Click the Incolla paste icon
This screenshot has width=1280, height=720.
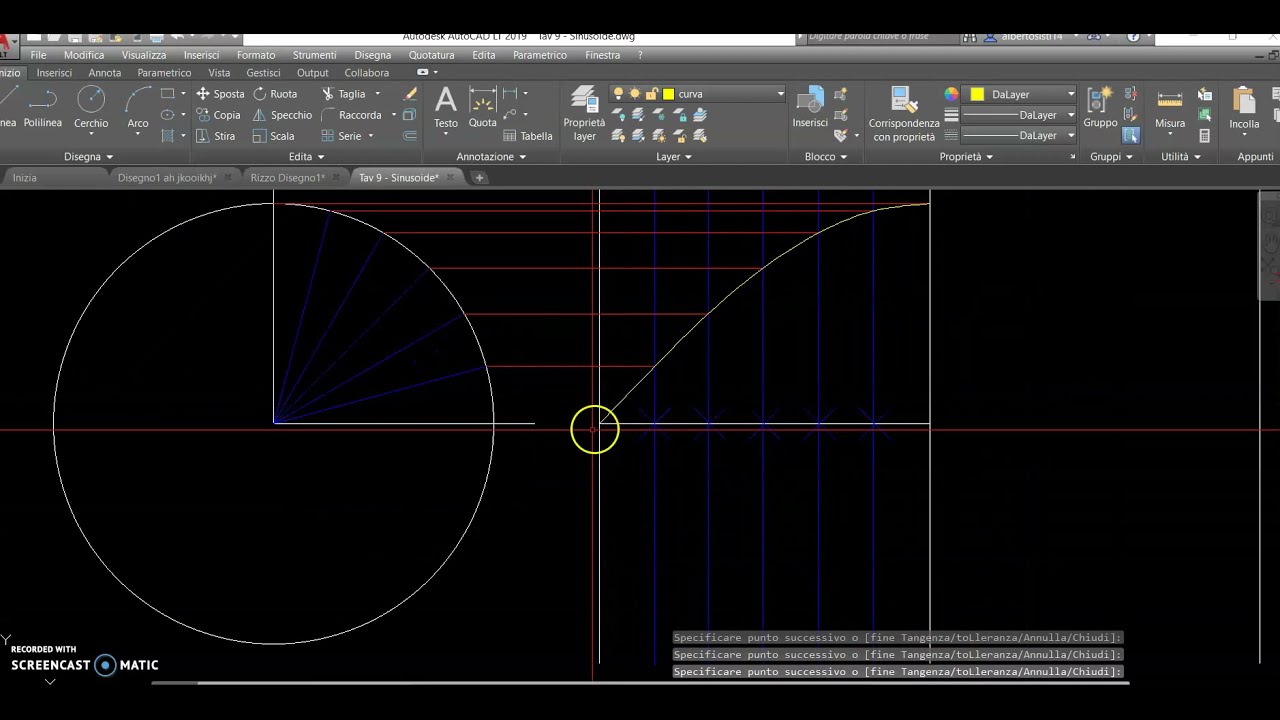pyautogui.click(x=1244, y=108)
